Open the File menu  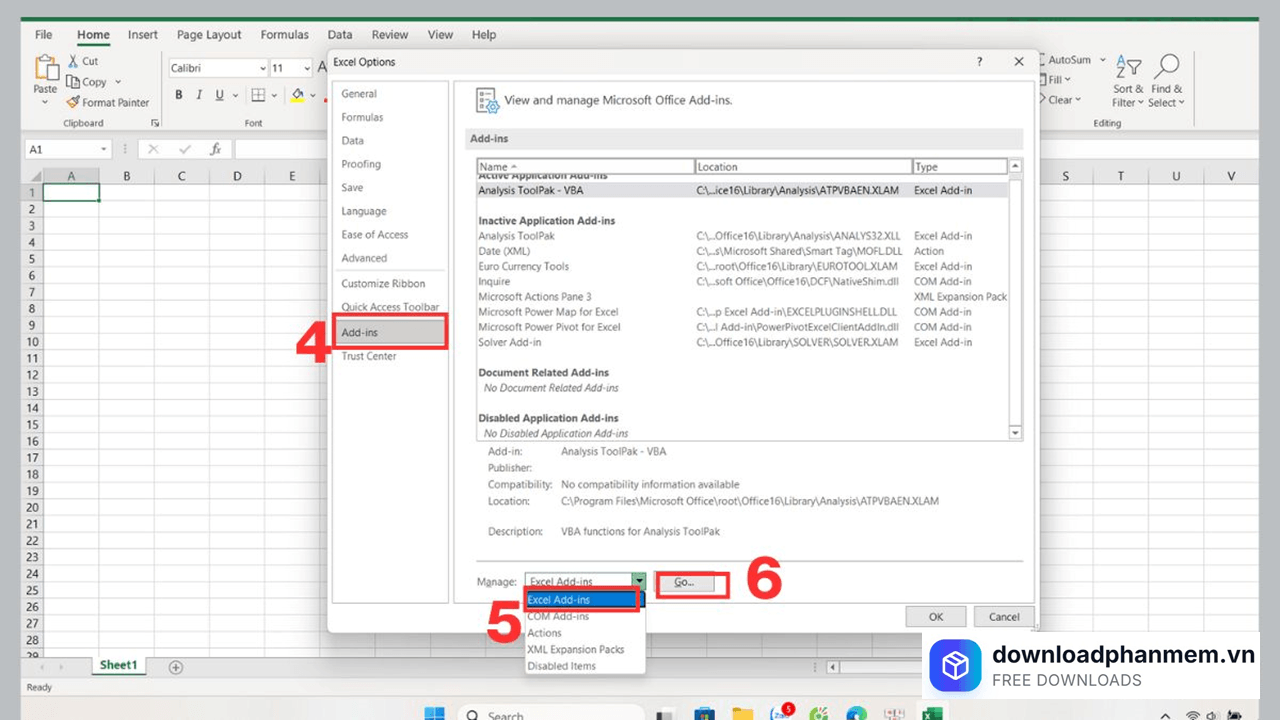point(44,34)
